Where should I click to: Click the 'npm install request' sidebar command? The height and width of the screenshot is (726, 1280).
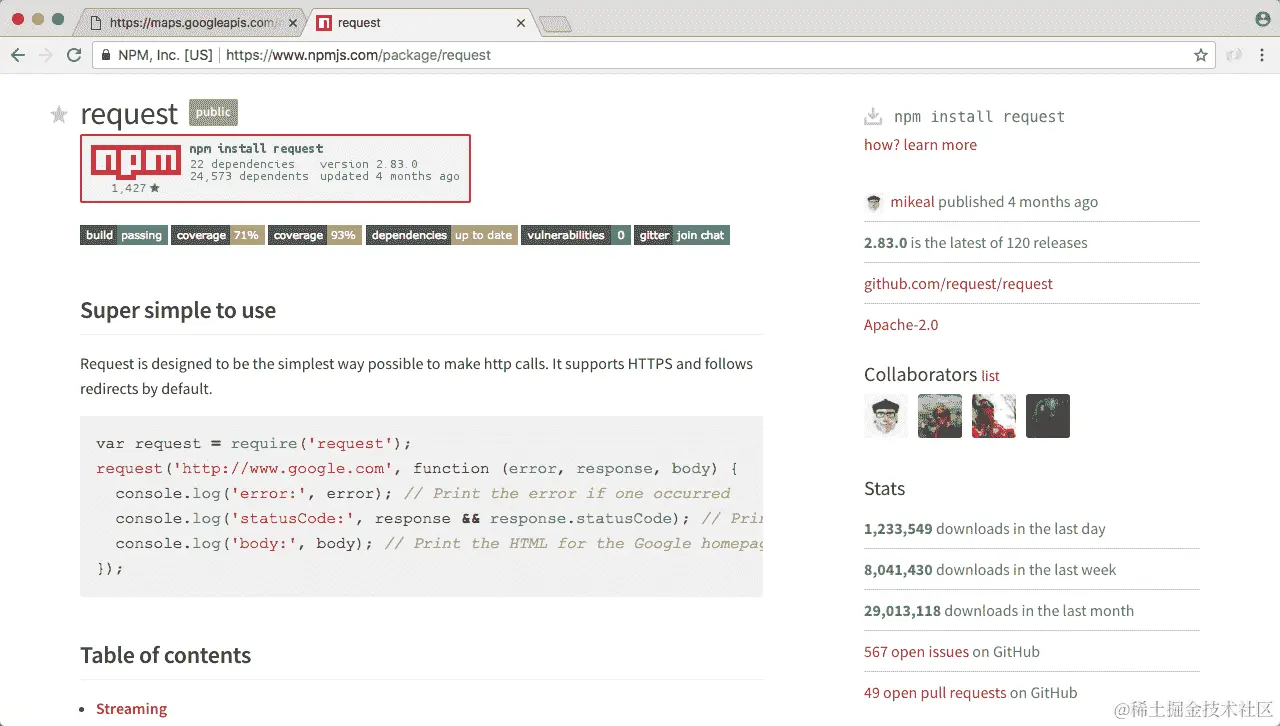coord(979,117)
